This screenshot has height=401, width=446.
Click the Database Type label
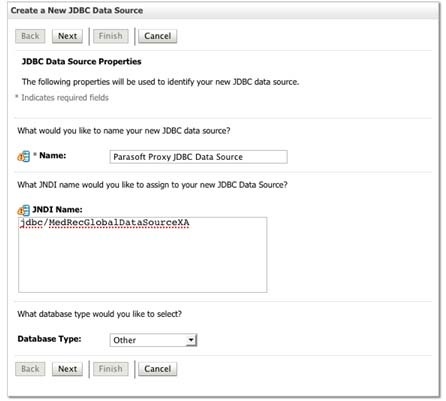pos(49,339)
